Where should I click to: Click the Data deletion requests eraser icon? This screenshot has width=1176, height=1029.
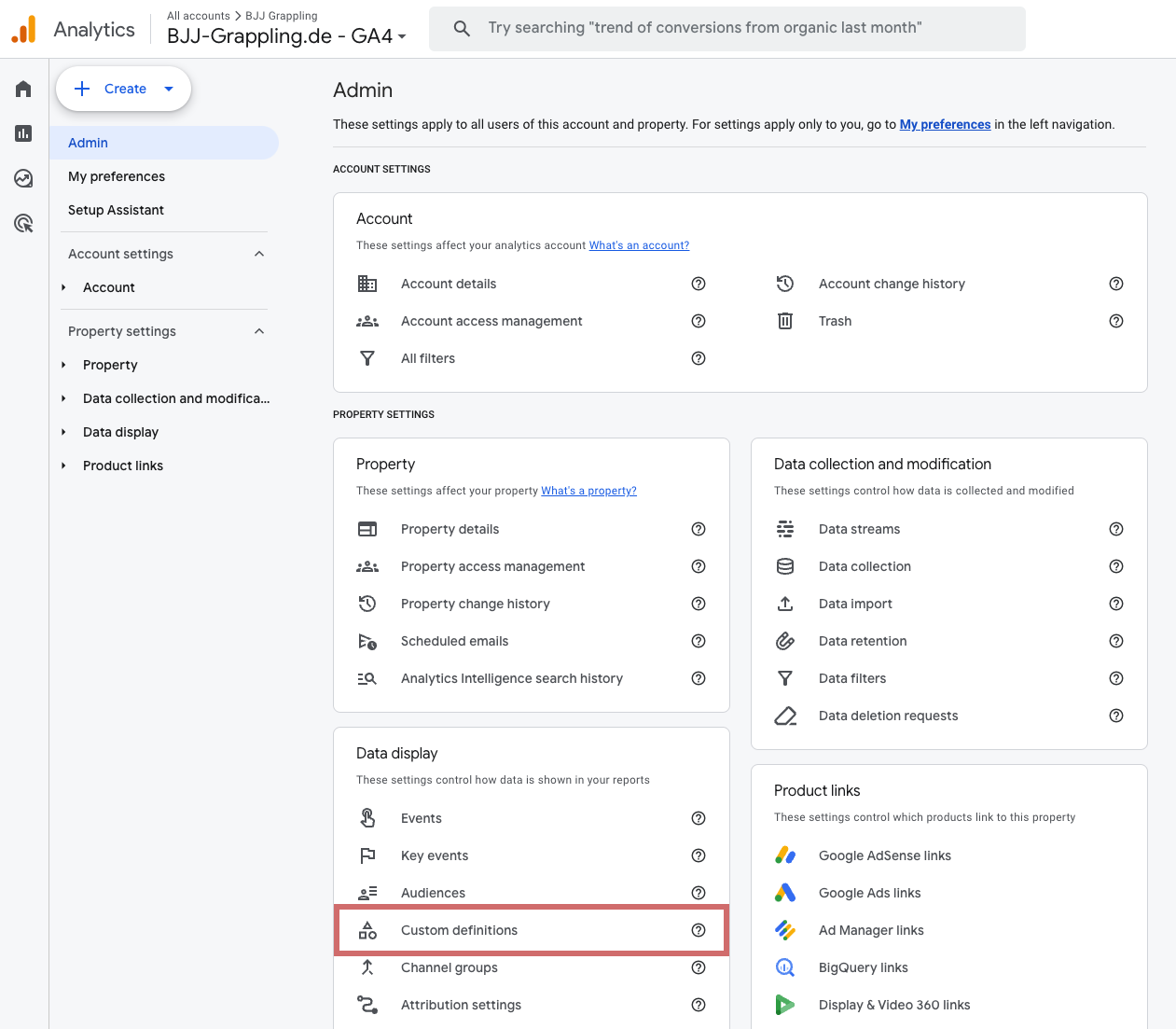point(785,716)
